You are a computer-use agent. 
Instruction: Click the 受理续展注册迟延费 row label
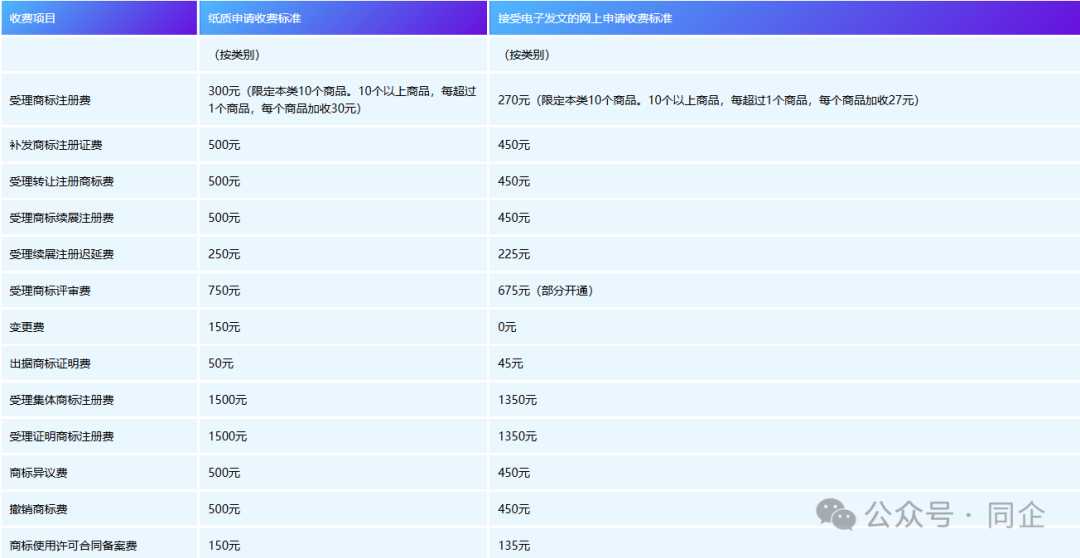[62, 255]
